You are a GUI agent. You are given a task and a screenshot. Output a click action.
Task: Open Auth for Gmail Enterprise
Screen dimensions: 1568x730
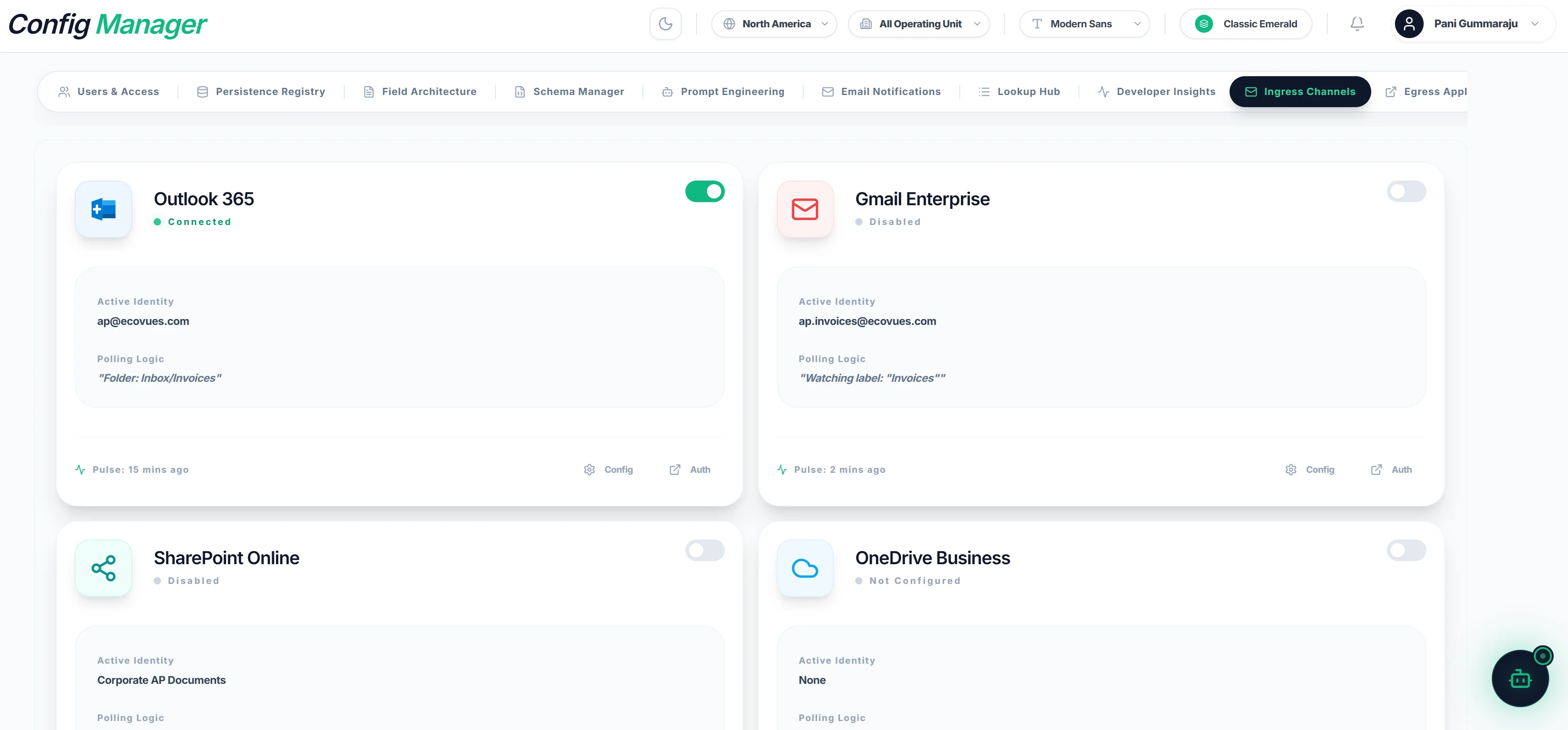1391,470
